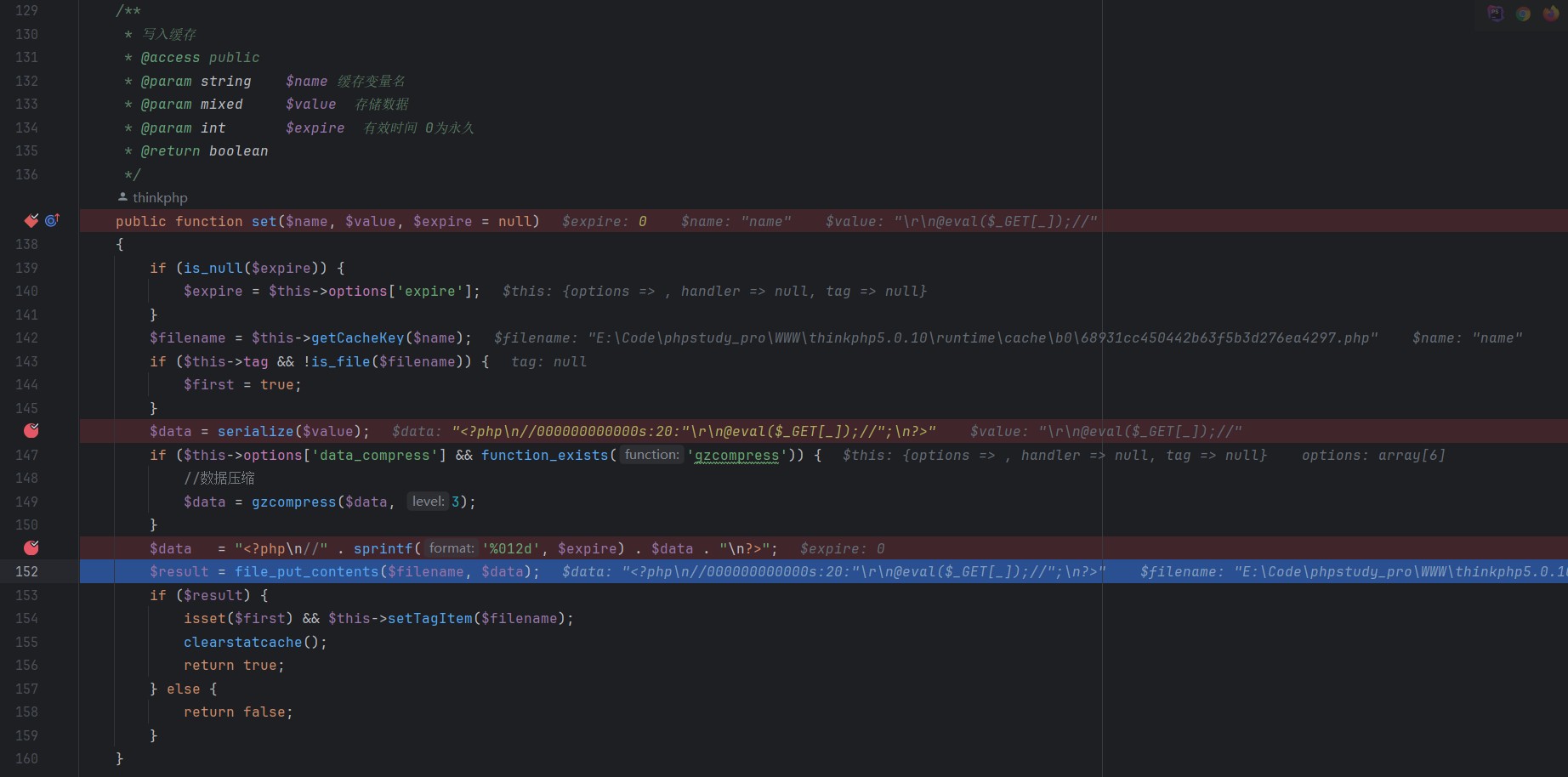Toggle method breakpoint icon on set() line

point(31,221)
